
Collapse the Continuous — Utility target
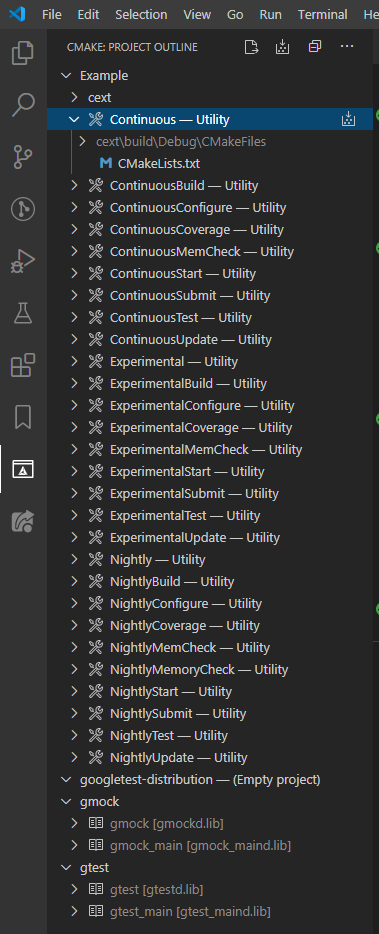click(74, 120)
